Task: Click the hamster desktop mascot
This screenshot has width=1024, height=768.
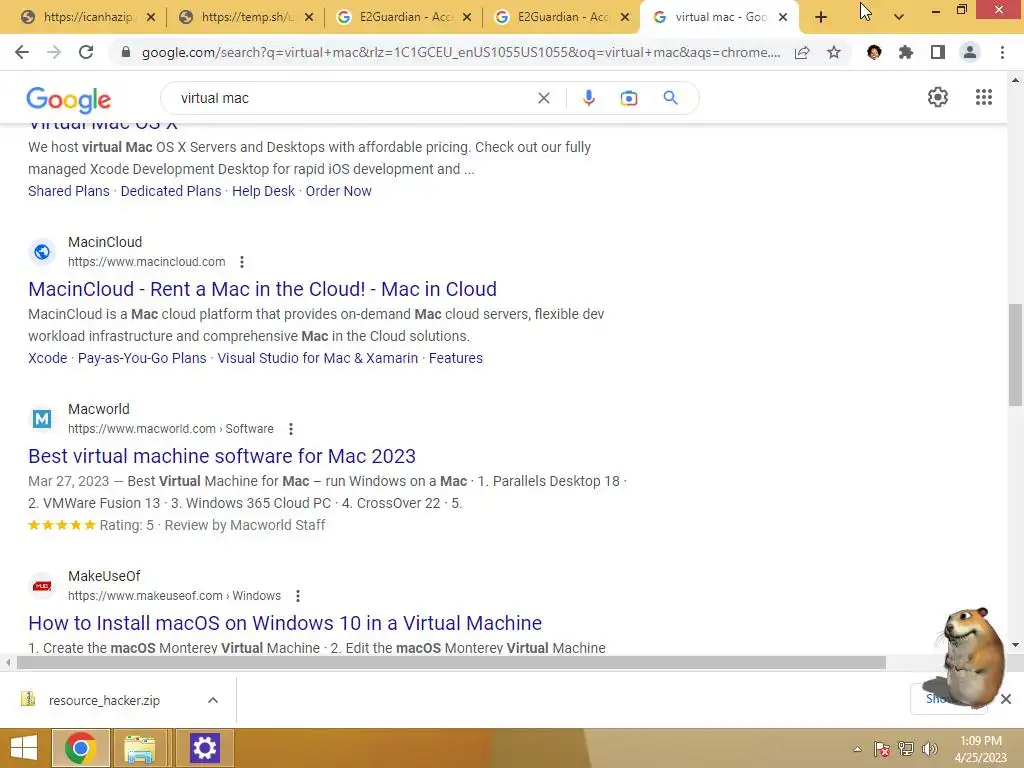Action: click(971, 657)
